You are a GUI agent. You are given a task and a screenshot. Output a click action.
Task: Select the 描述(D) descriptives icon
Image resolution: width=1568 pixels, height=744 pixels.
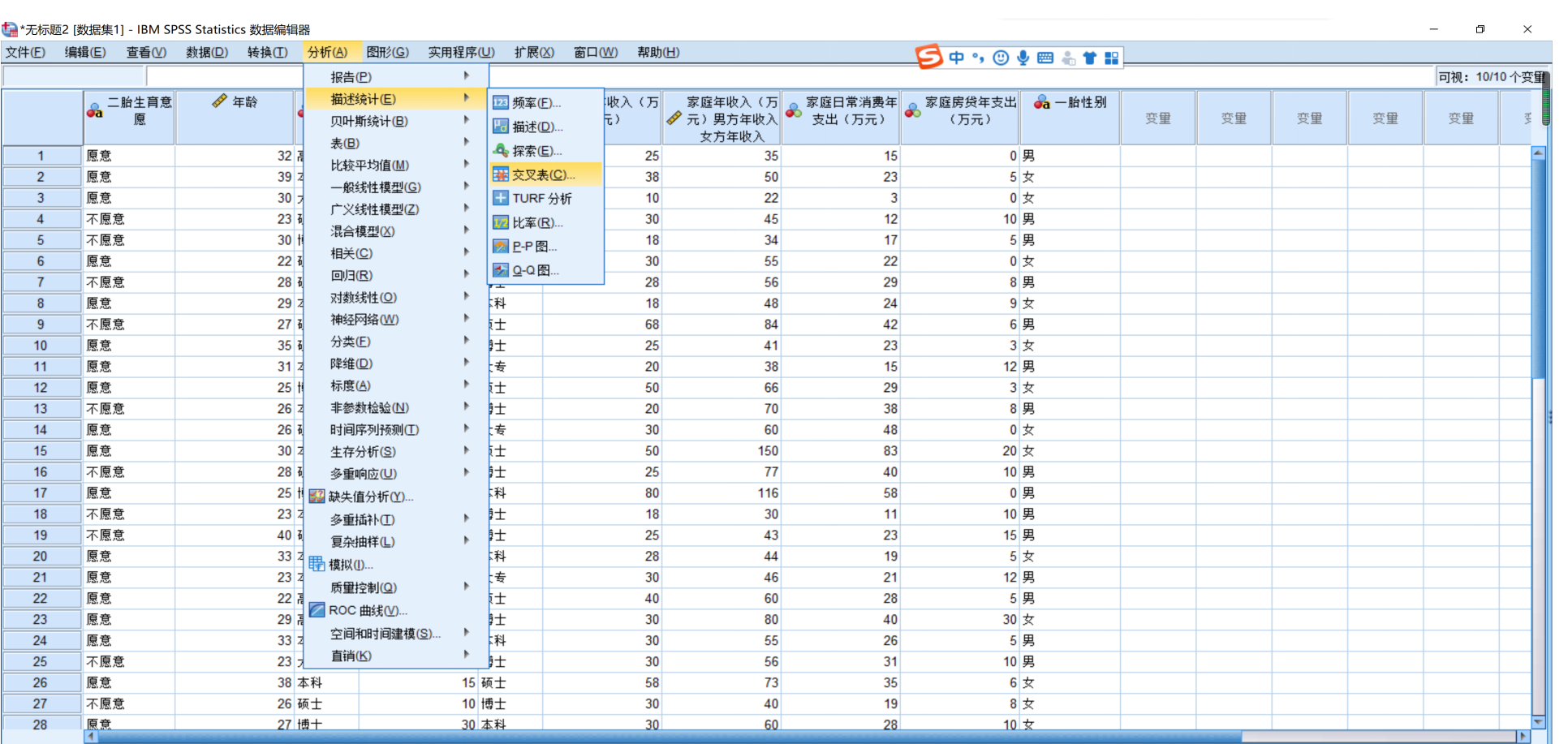pos(501,127)
